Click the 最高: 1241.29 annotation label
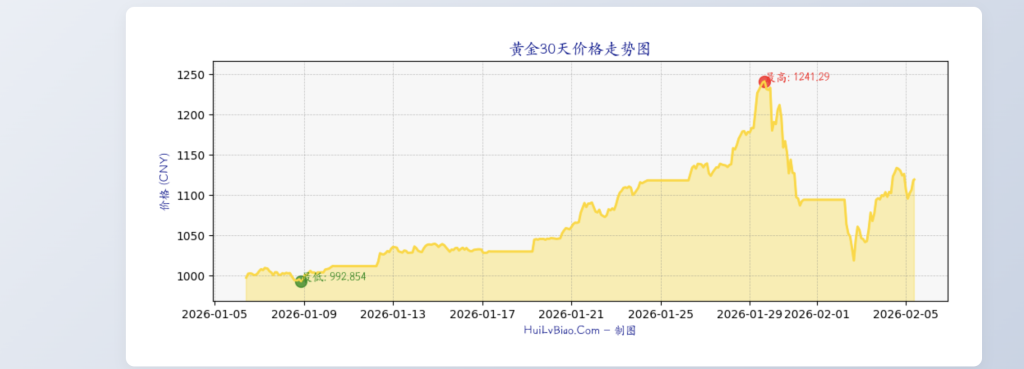 (798, 77)
